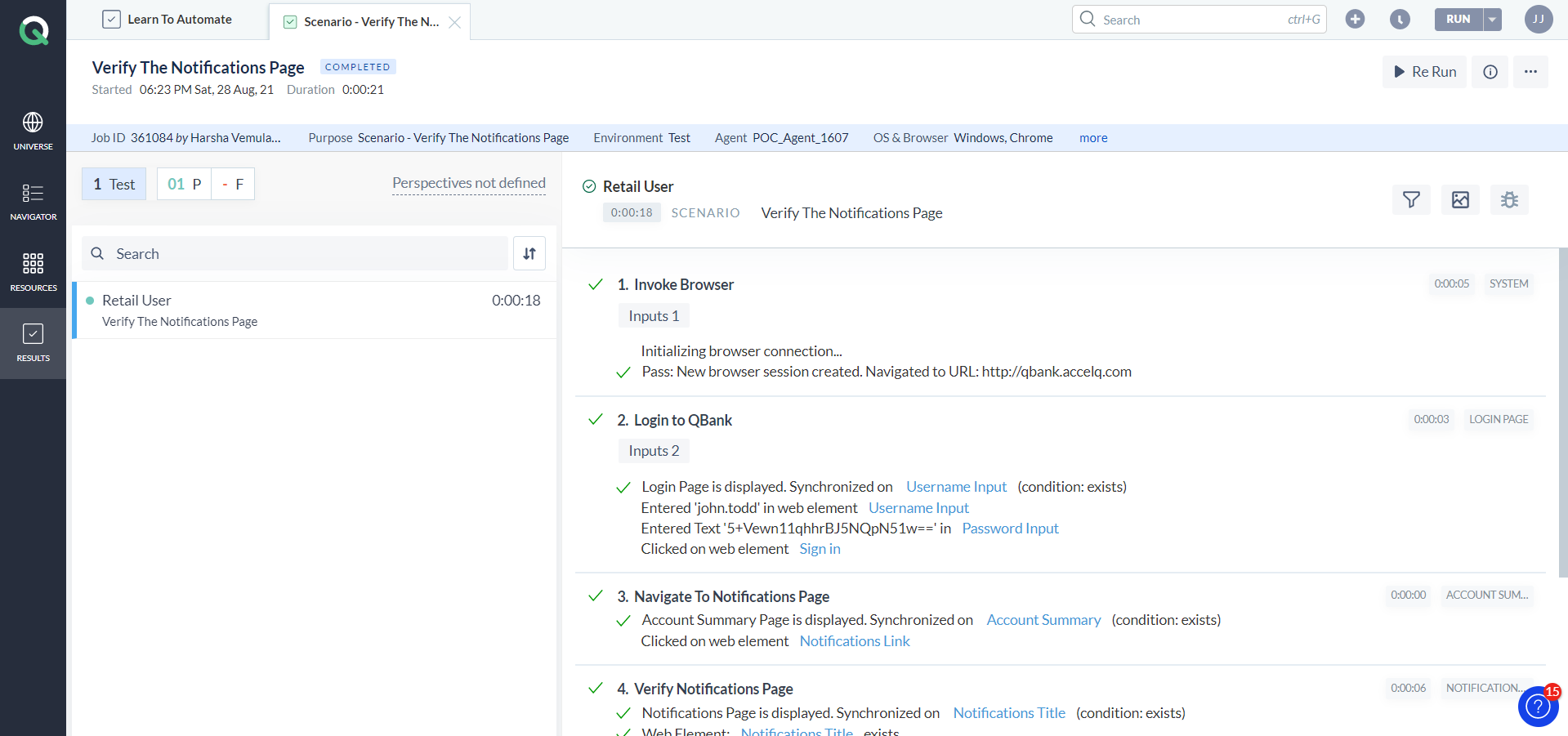The width and height of the screenshot is (1568, 736).
Task: Click the filter funnel icon
Action: coord(1411,200)
